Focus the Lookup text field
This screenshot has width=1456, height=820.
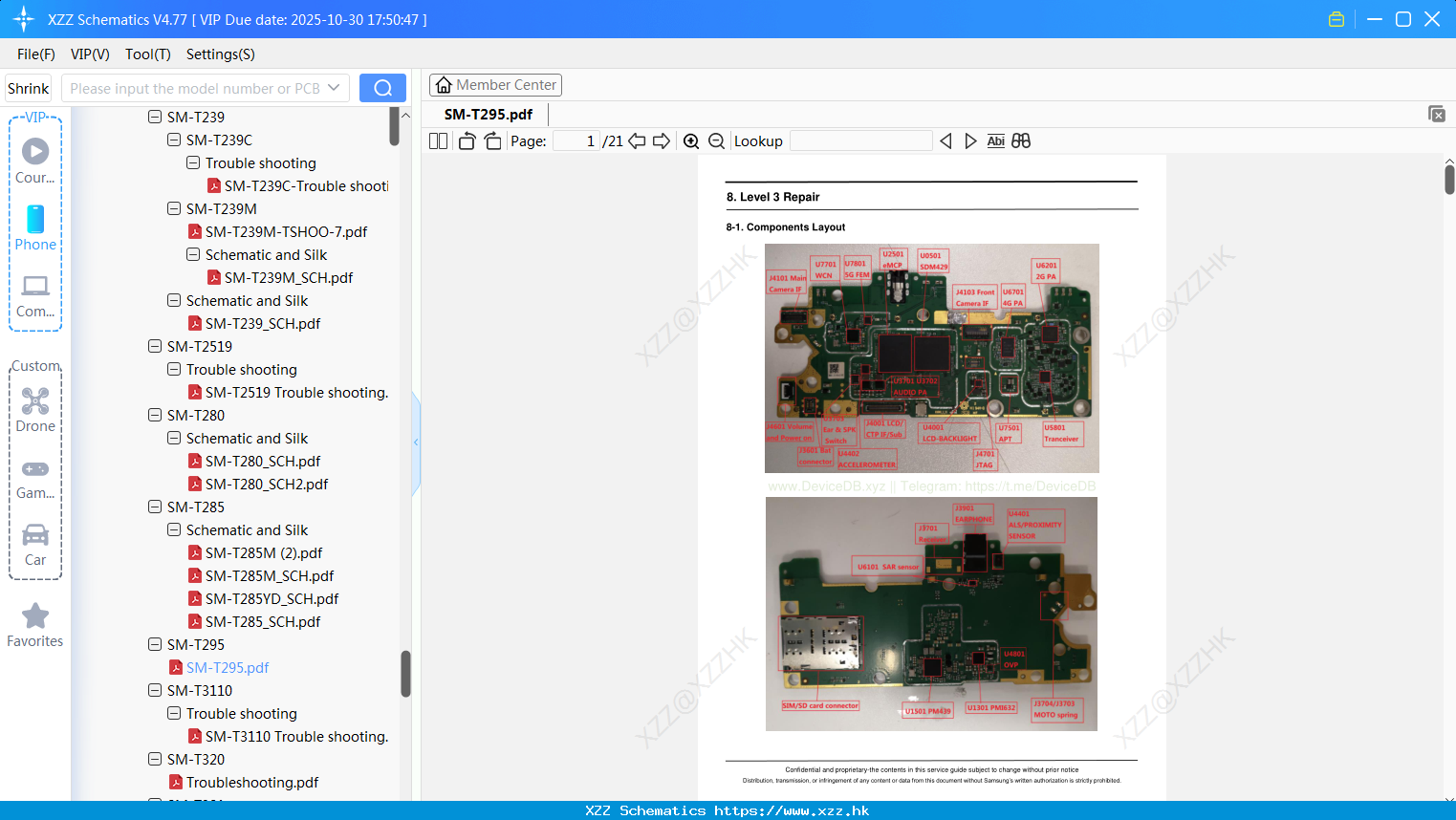[861, 141]
